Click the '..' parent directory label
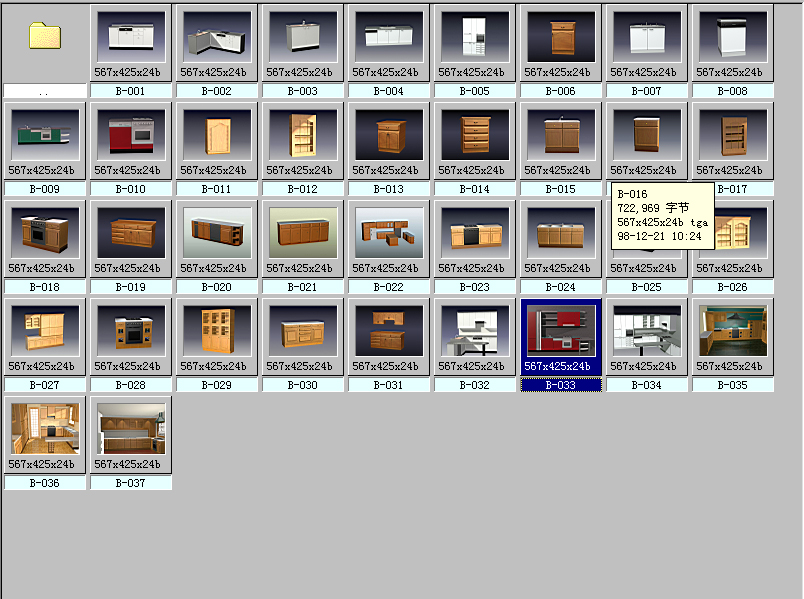This screenshot has height=599, width=804. (x=45, y=91)
